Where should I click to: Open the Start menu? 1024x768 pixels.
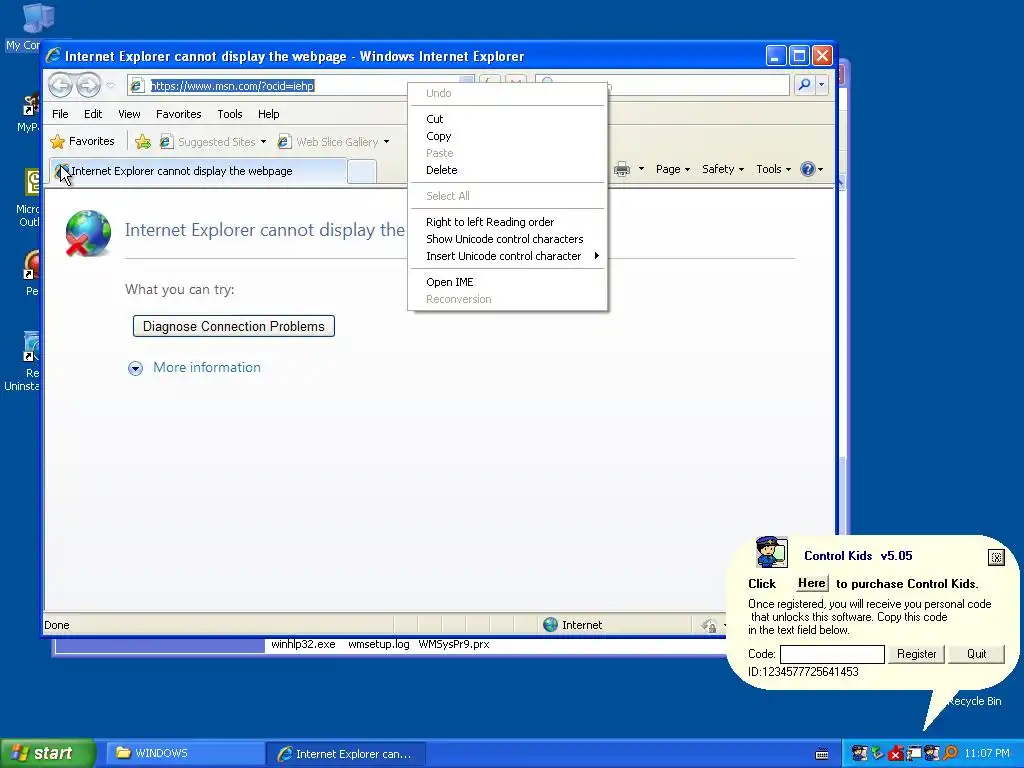[47, 754]
